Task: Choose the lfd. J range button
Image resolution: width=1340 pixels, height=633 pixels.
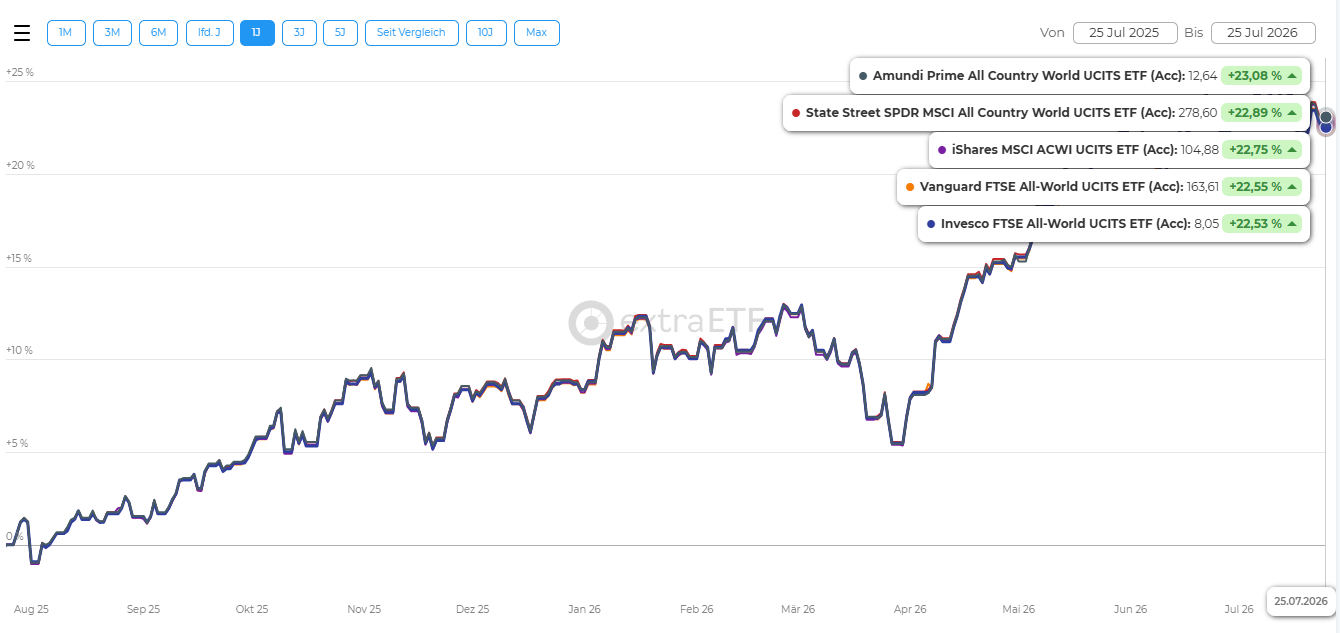Action: [x=209, y=33]
